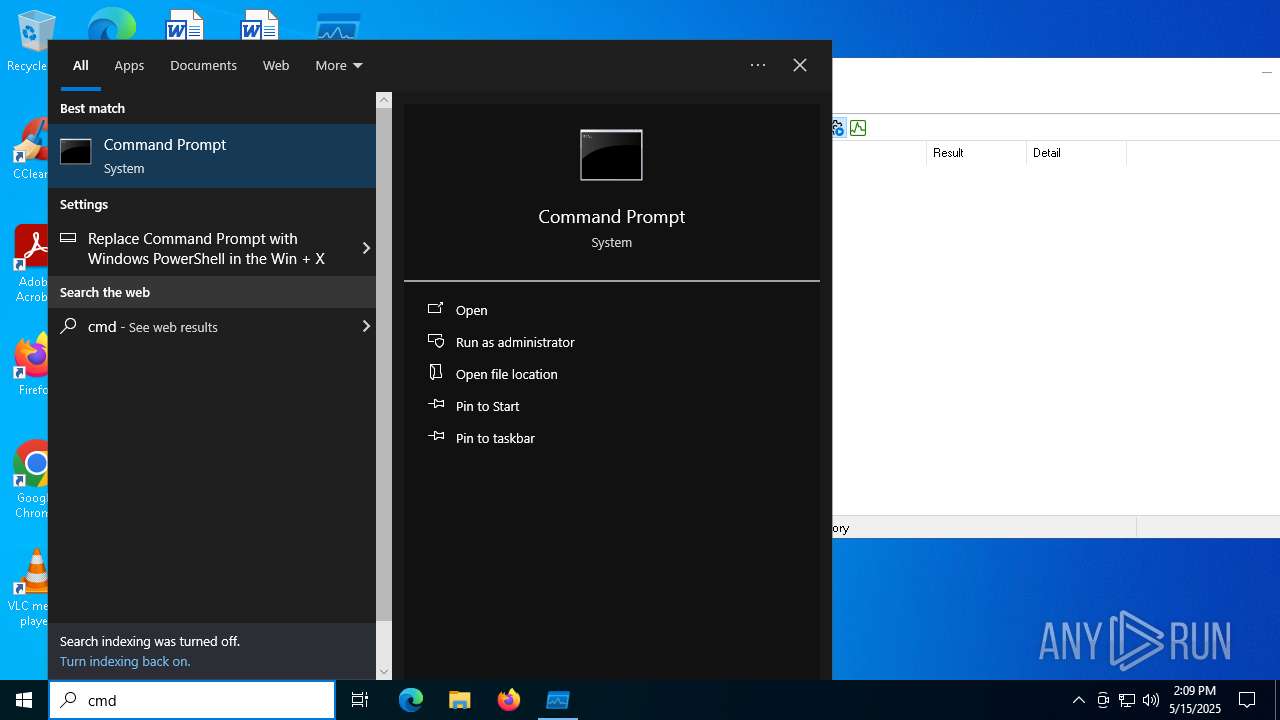Screen dimensions: 1280x720
Task: Open CCleaner desktop shortcut
Action: pos(30,150)
